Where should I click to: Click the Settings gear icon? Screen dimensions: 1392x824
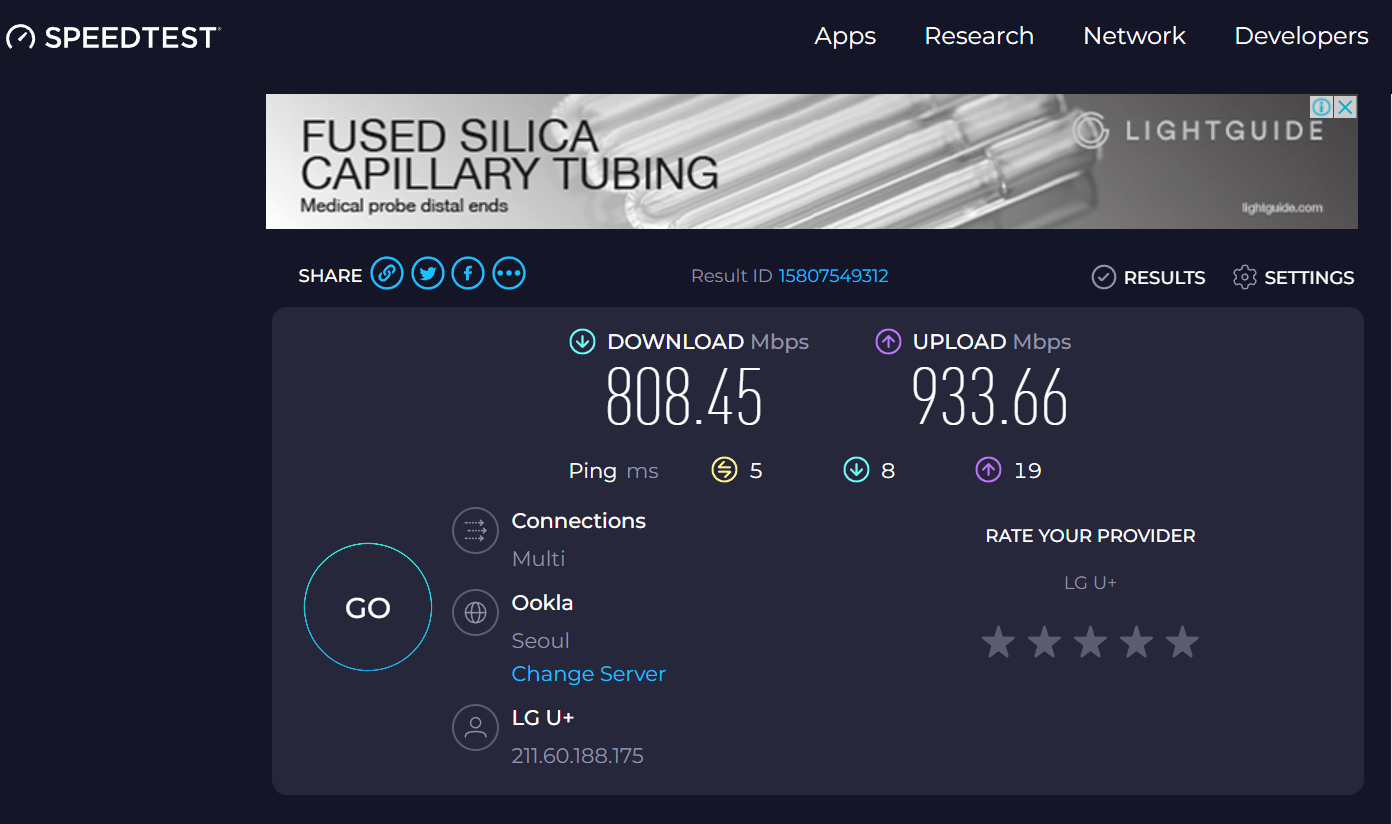[x=1244, y=277]
